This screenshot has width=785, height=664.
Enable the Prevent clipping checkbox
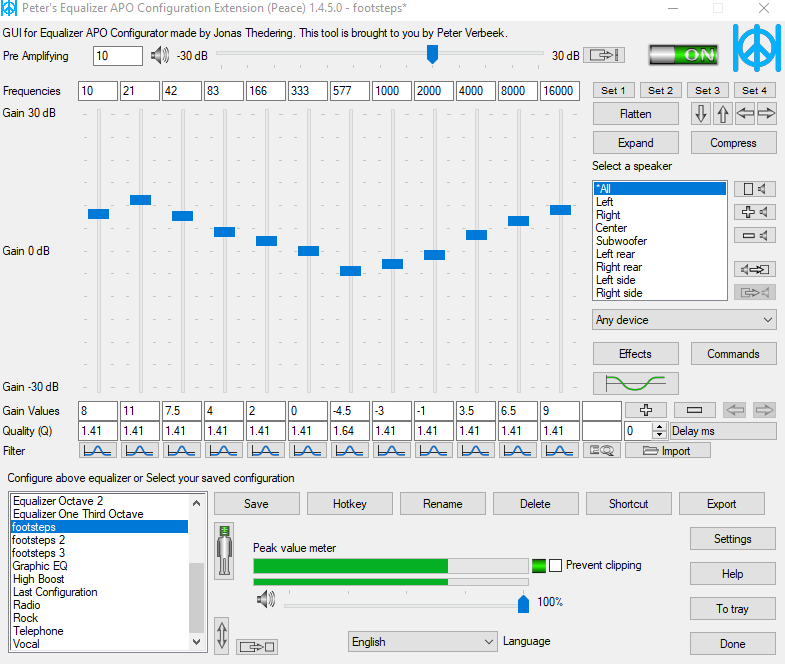(555, 566)
